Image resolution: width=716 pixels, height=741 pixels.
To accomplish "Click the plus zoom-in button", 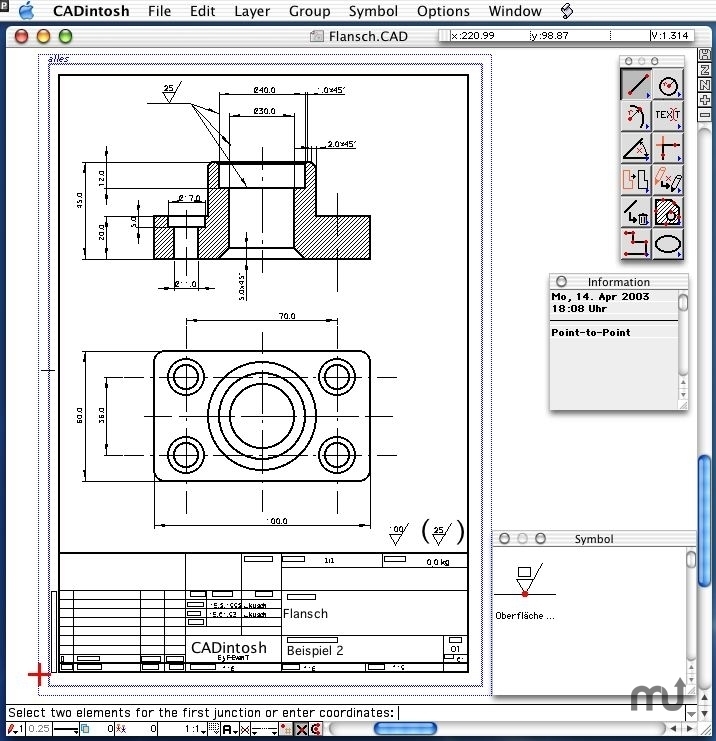I will coord(706,101).
